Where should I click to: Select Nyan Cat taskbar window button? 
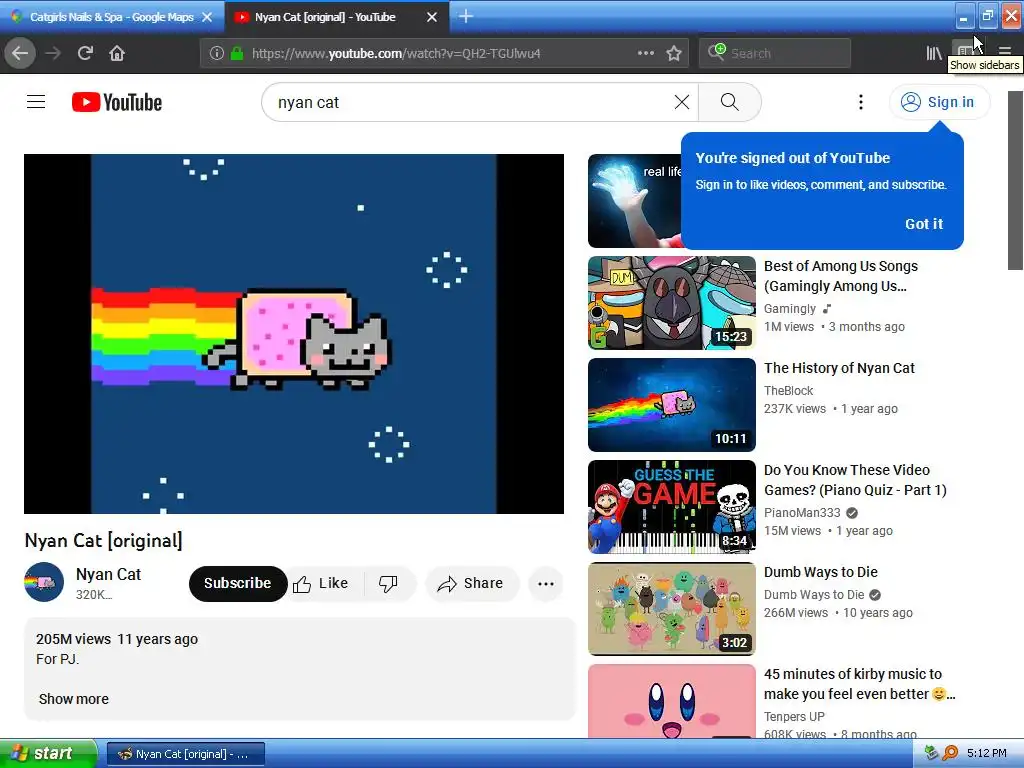click(x=185, y=754)
